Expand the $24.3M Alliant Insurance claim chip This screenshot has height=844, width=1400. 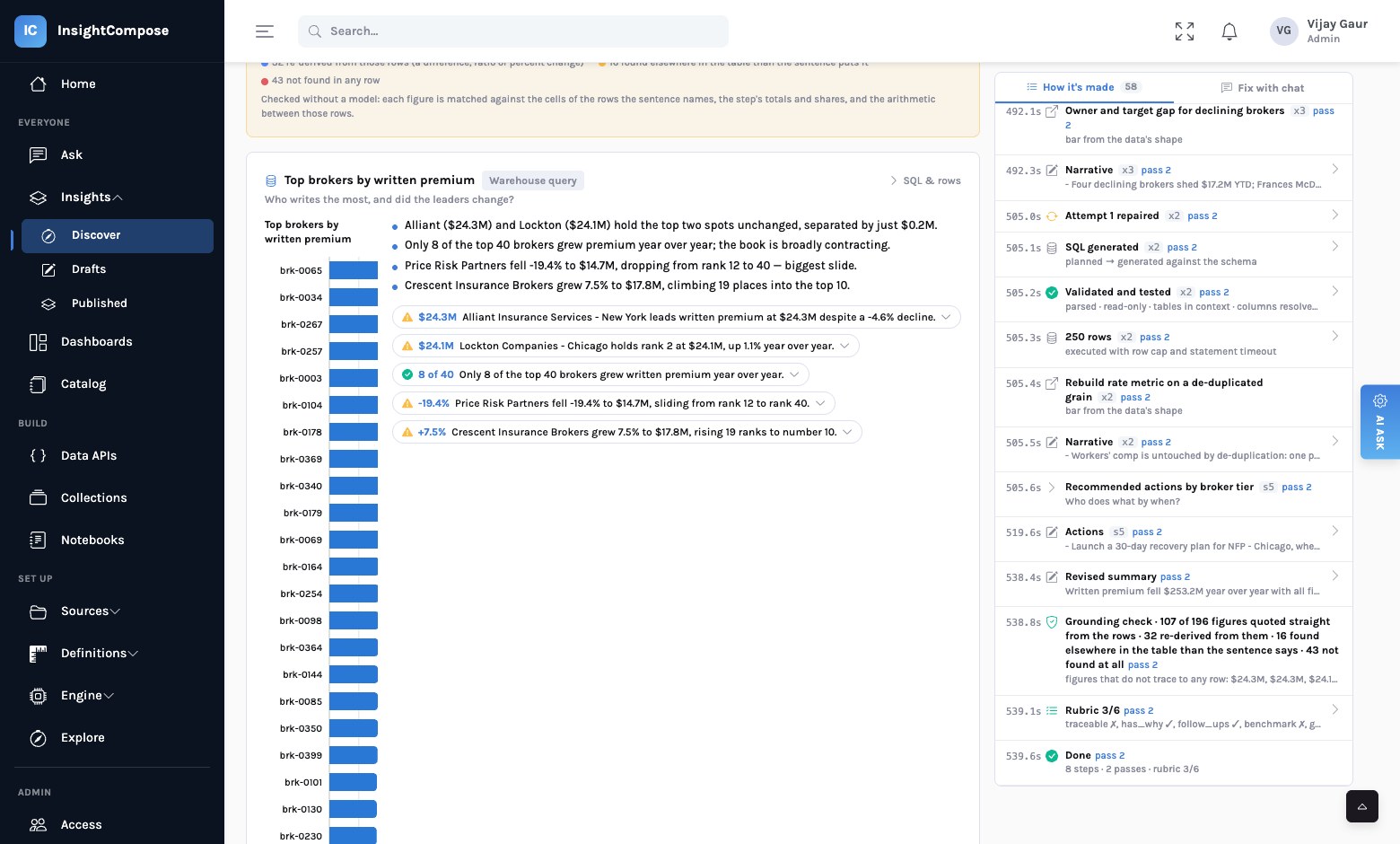677,317
